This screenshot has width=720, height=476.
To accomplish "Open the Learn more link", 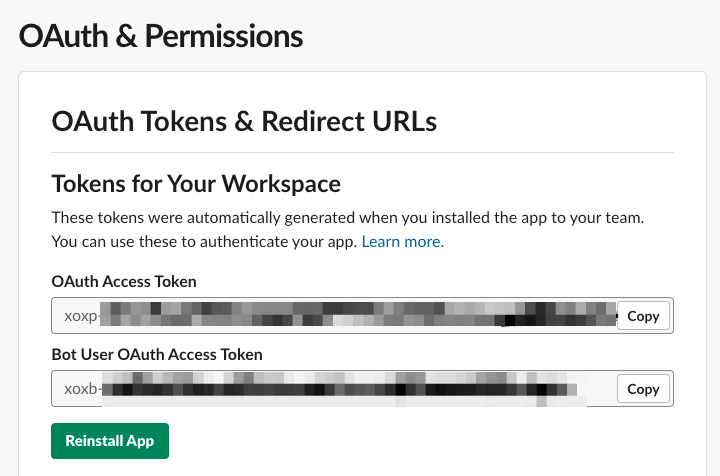I will point(403,241).
